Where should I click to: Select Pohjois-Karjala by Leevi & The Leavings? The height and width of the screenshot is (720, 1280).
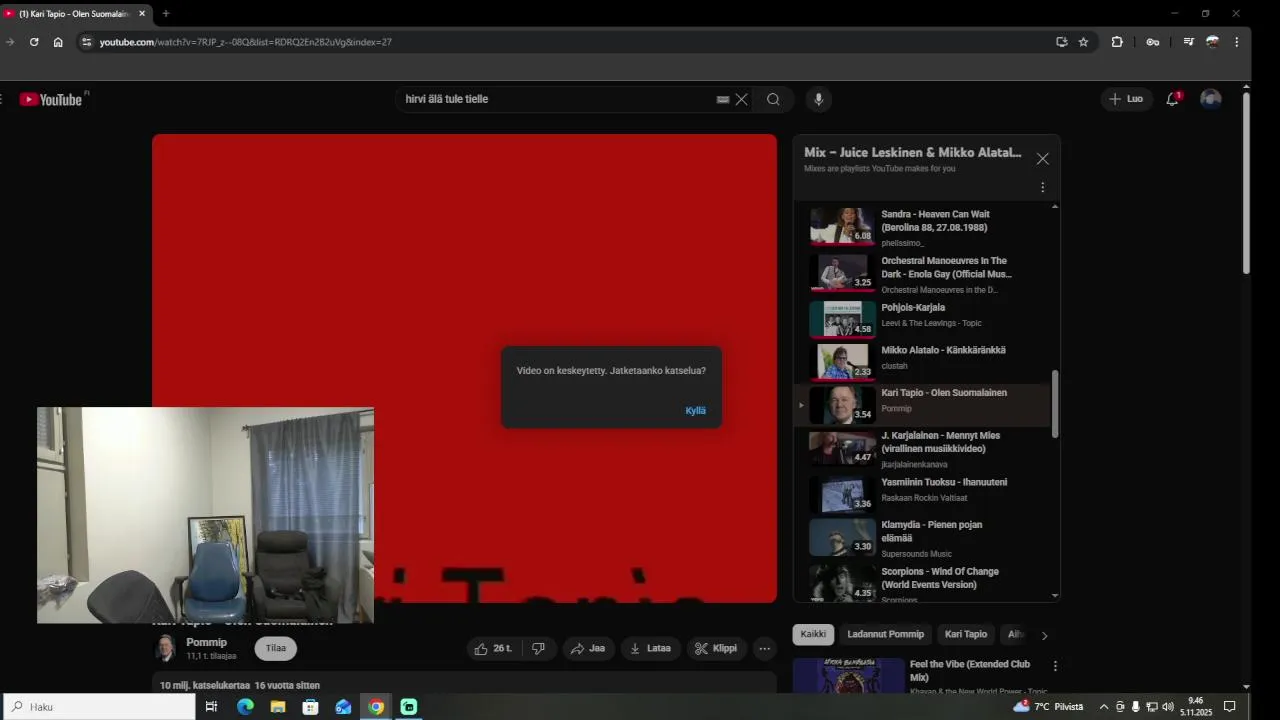[923, 318]
